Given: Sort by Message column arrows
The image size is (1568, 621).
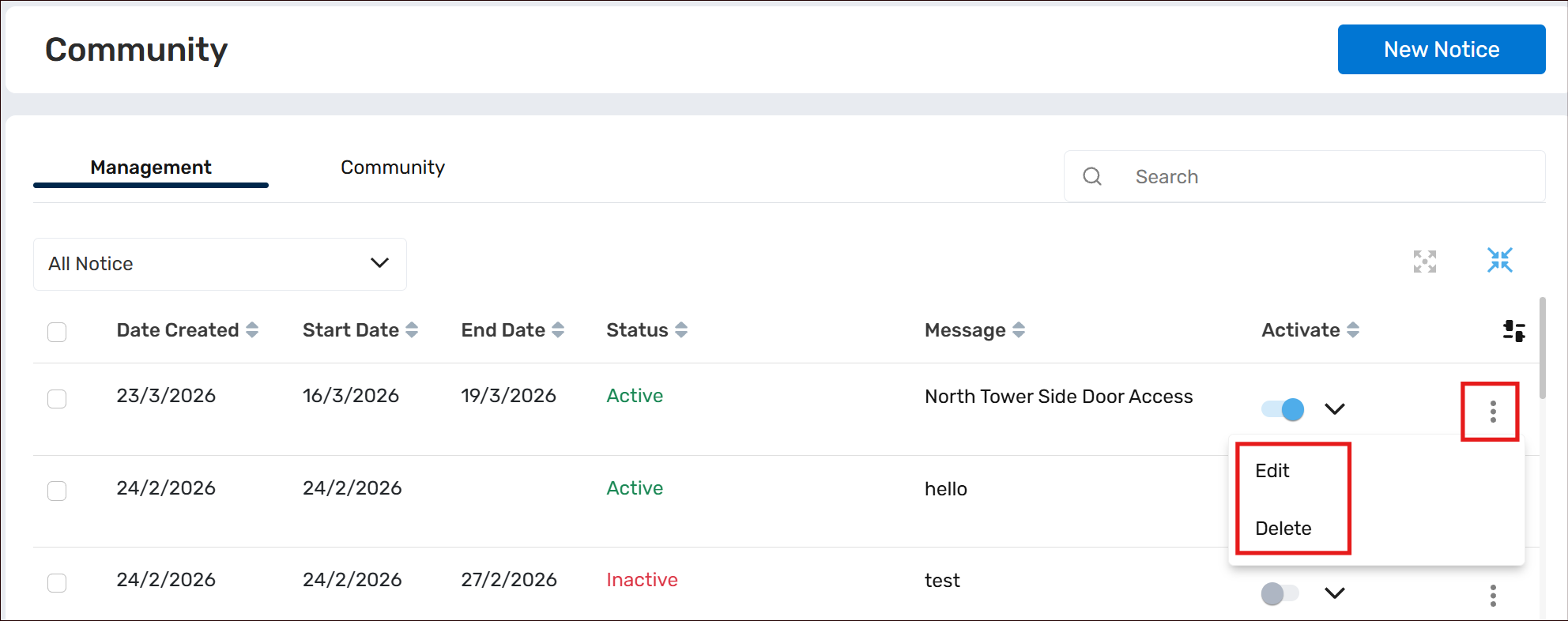Looking at the screenshot, I should (1019, 330).
